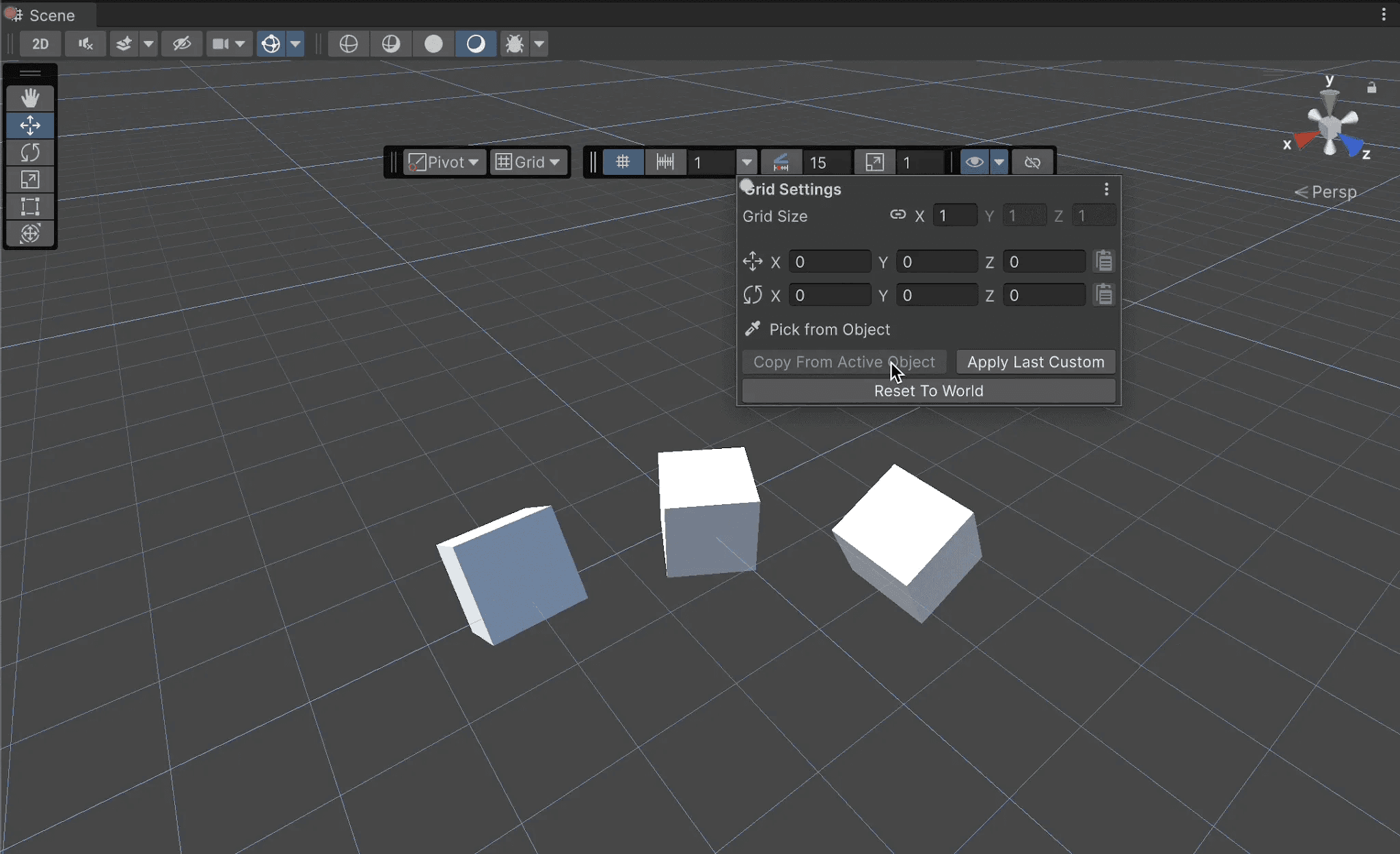Select the Rotate tool
Image resolution: width=1400 pixels, height=854 pixels.
click(31, 152)
